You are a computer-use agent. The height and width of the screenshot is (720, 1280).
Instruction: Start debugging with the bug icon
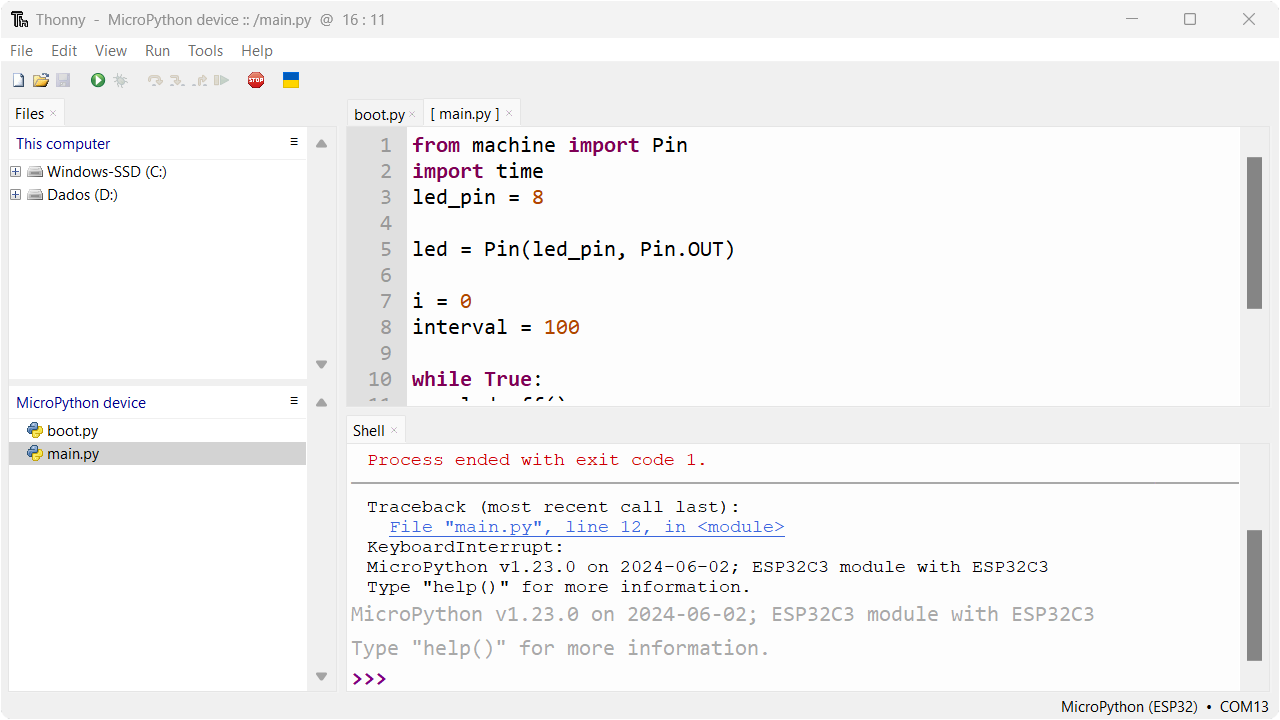tap(121, 80)
